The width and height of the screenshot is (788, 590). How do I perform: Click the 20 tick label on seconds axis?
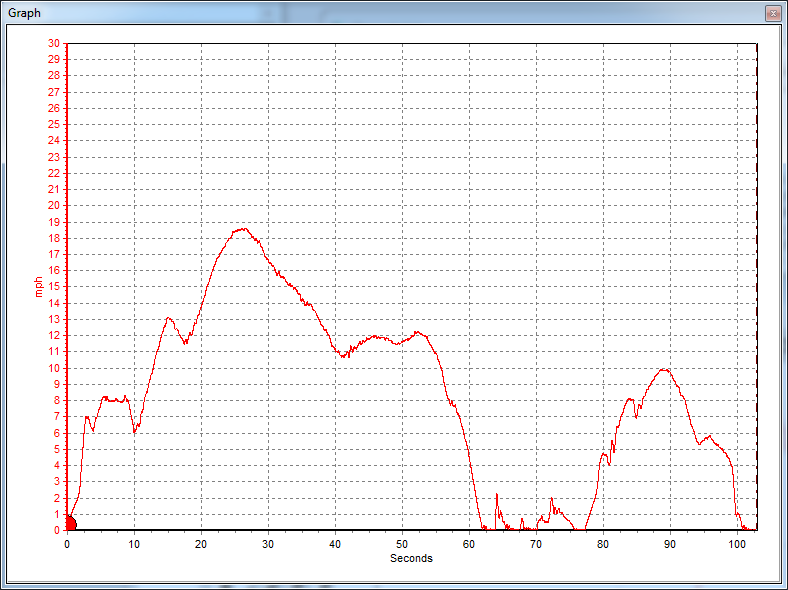(201, 545)
